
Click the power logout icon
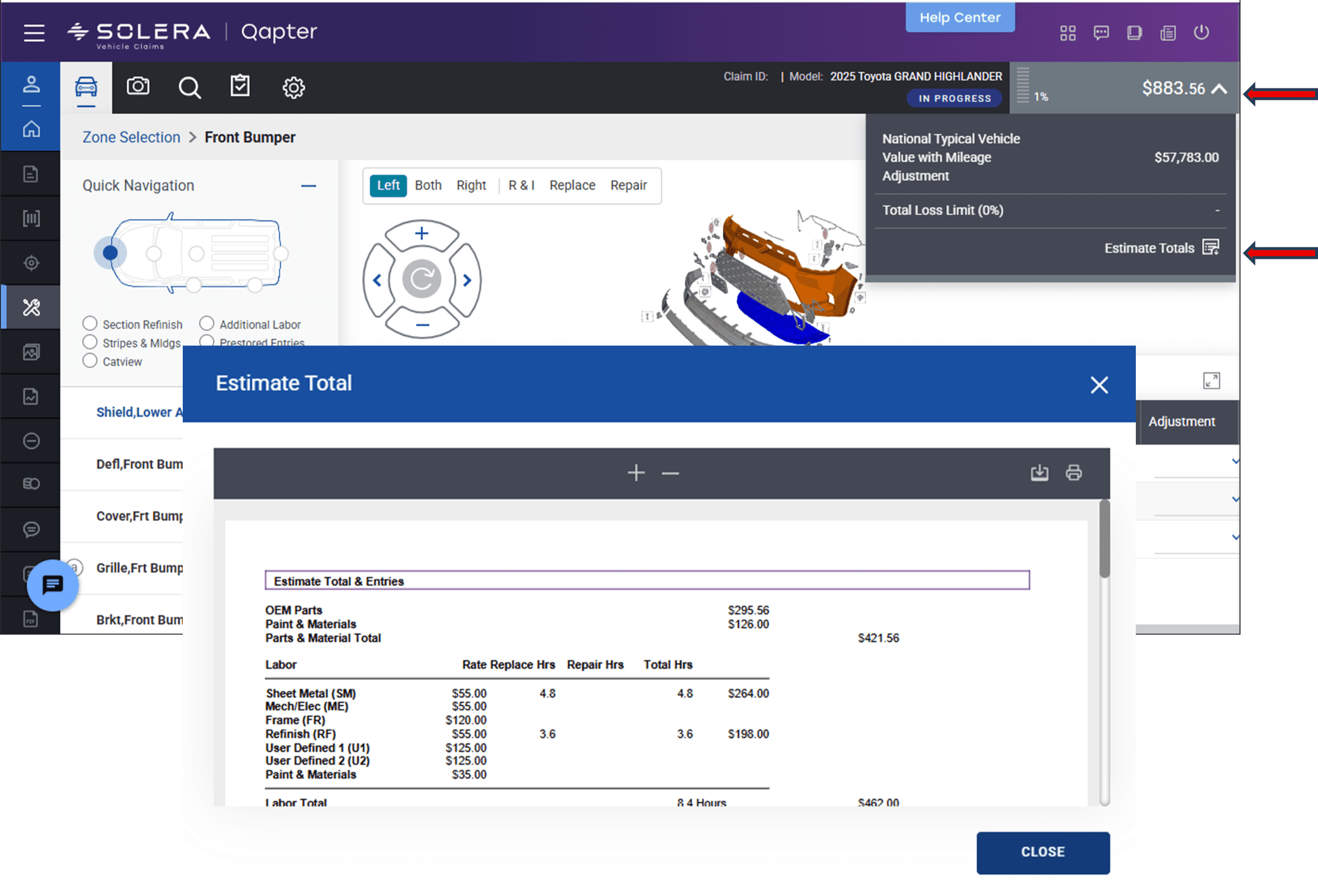[x=1201, y=32]
